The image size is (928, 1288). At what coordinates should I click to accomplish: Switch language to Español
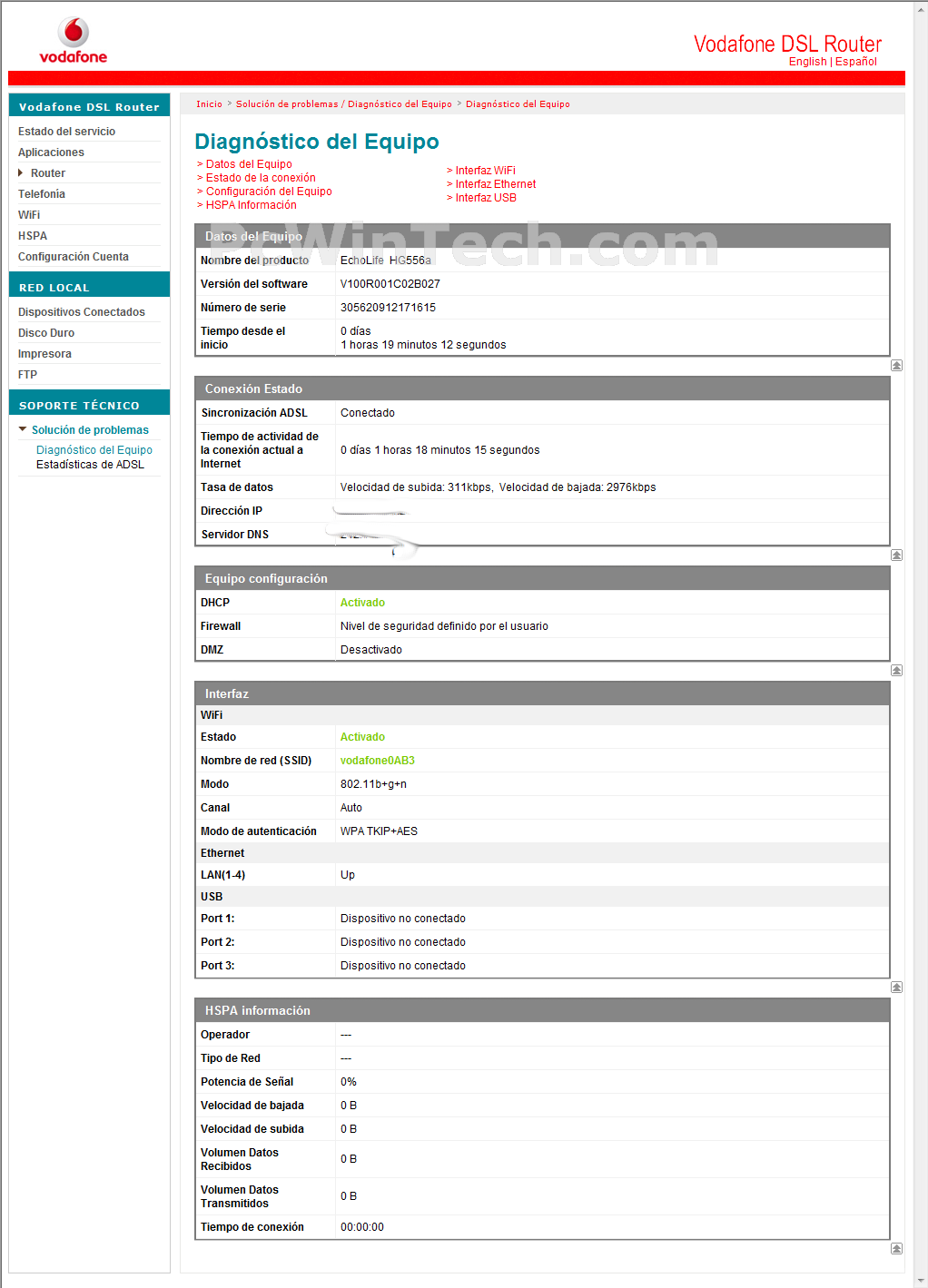855,62
